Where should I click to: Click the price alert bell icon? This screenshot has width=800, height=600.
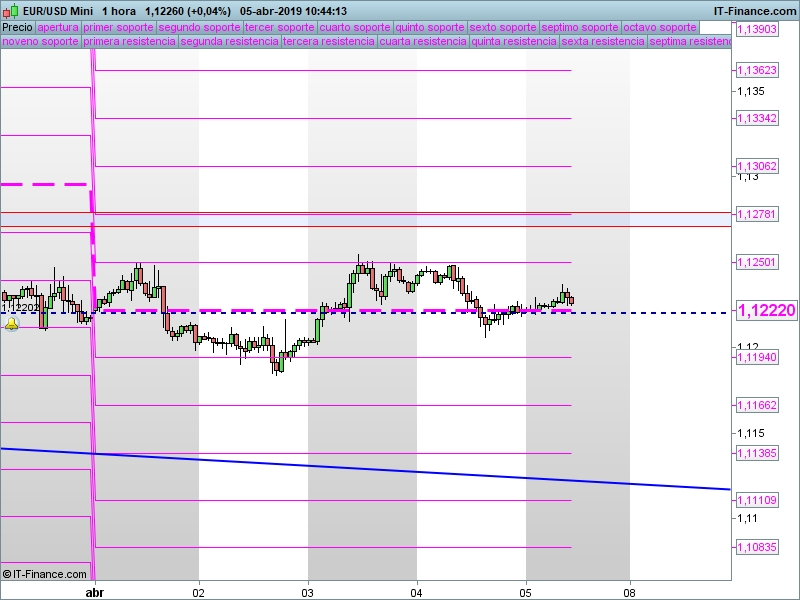[x=11, y=325]
